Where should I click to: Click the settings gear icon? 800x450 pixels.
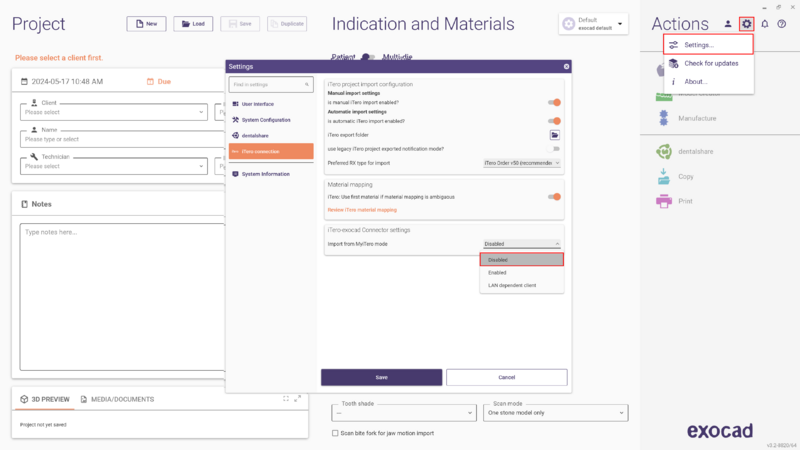[746, 24]
